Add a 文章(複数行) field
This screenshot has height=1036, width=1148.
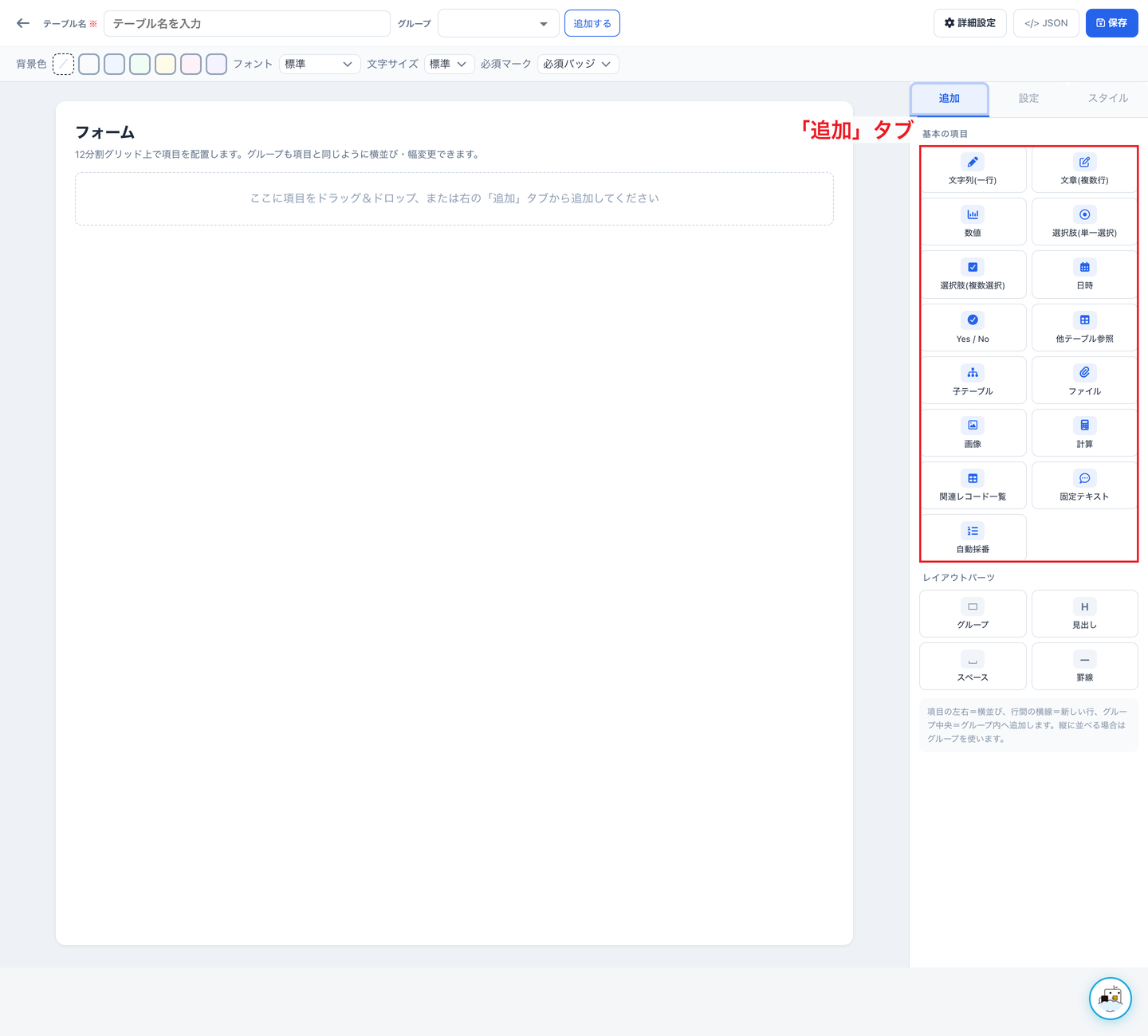(1084, 170)
